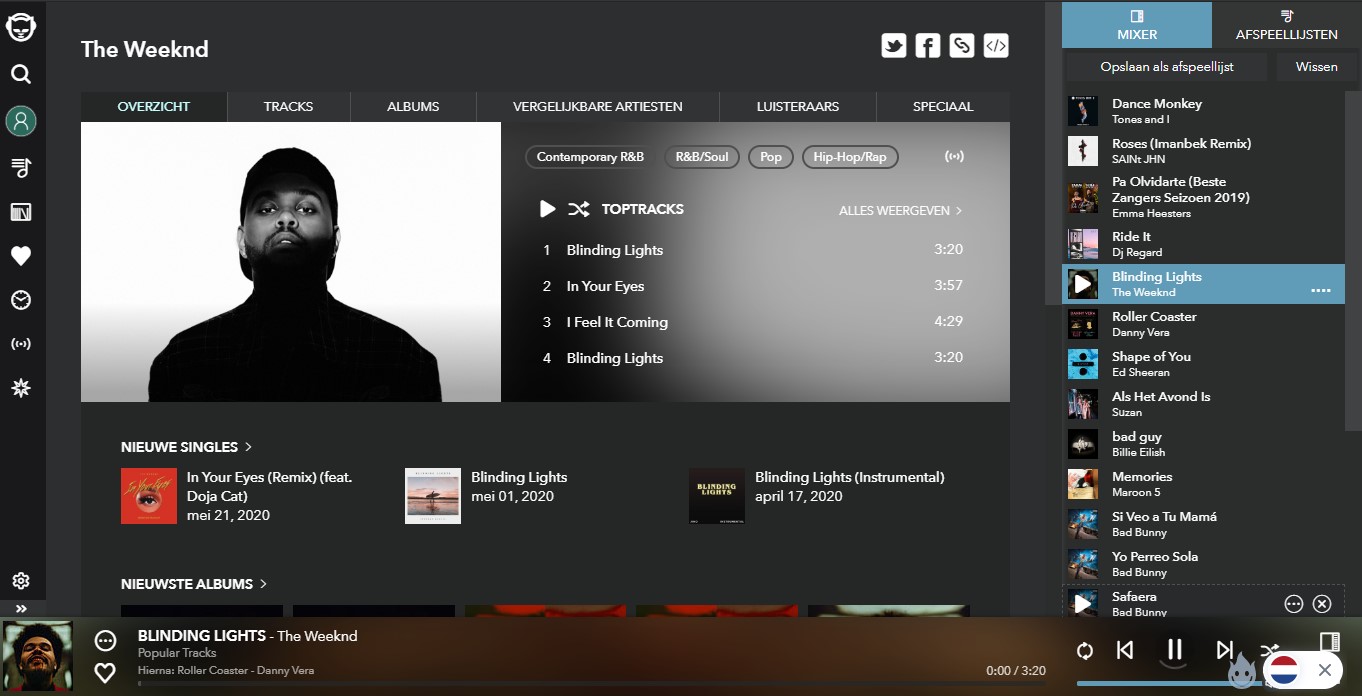
Task: Switch to the Tracks tab
Action: [289, 106]
